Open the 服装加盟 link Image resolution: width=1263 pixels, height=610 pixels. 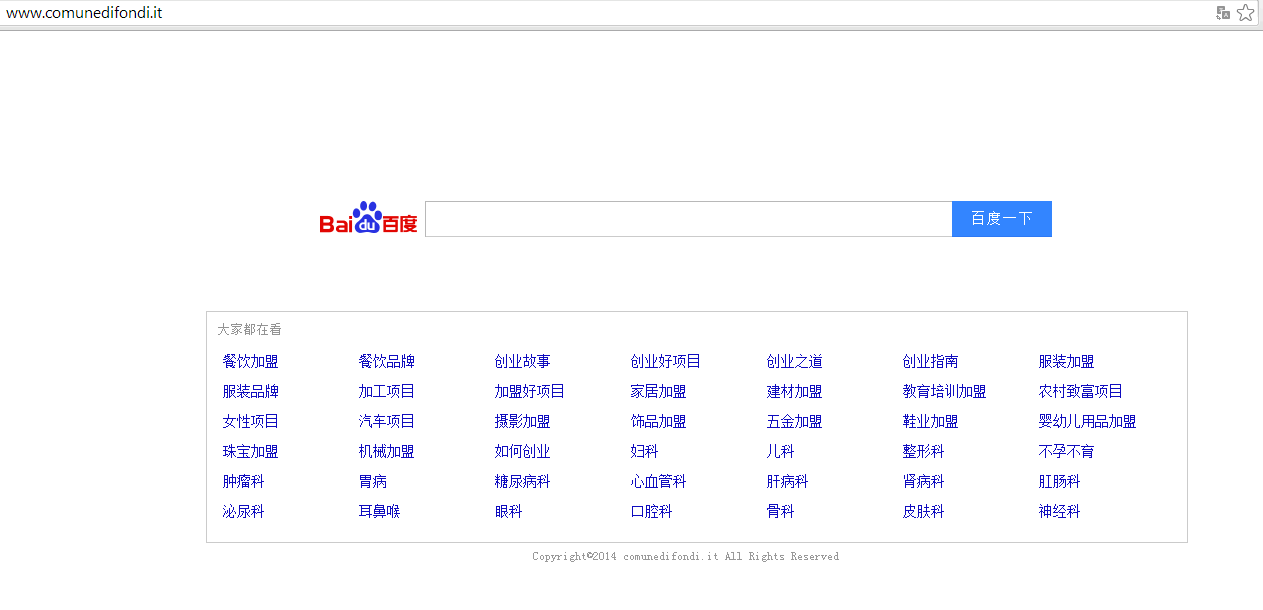1067,362
